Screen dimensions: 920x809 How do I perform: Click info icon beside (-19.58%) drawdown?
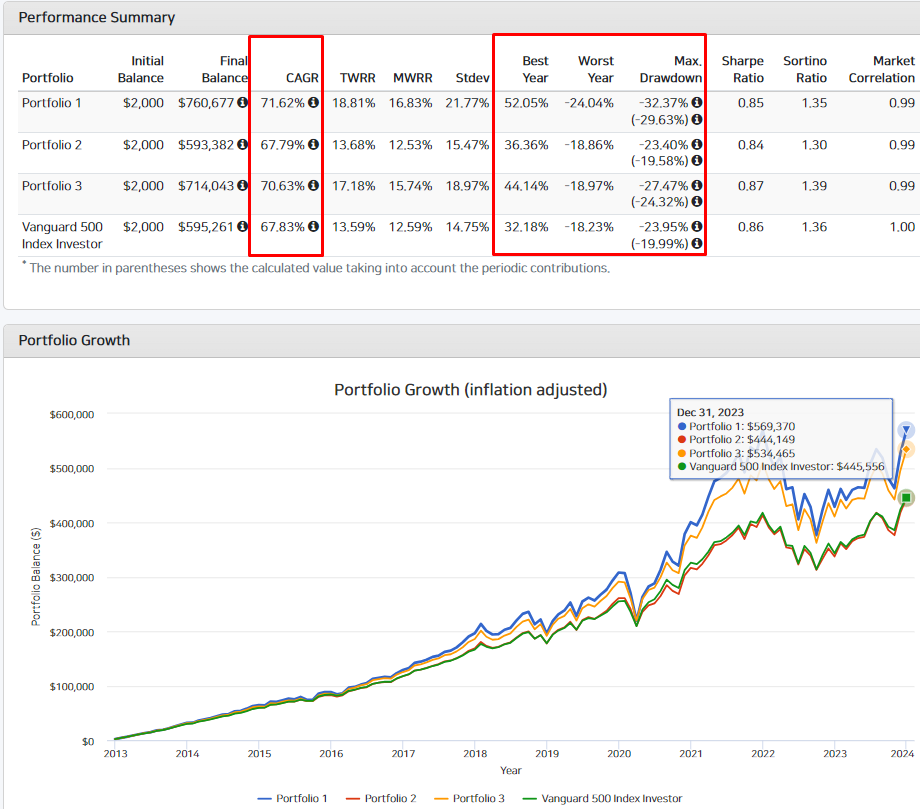click(x=696, y=161)
